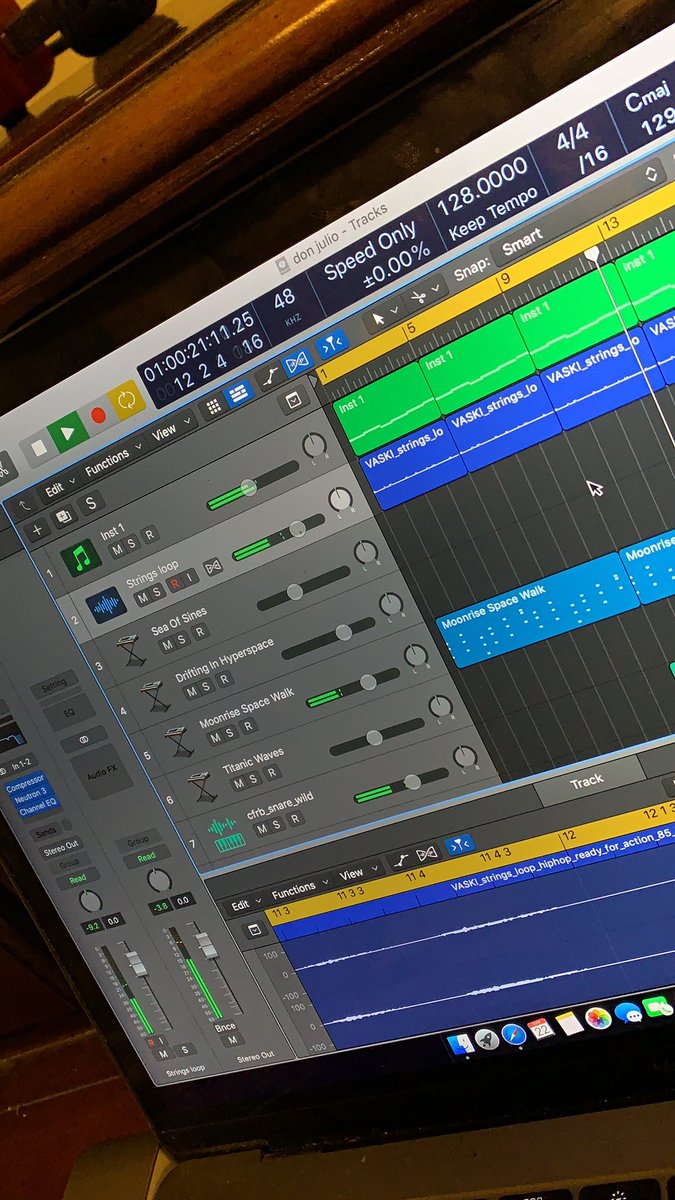Viewport: 675px width, 1200px height.
Task: Toggle the global solo S button
Action: point(89,503)
